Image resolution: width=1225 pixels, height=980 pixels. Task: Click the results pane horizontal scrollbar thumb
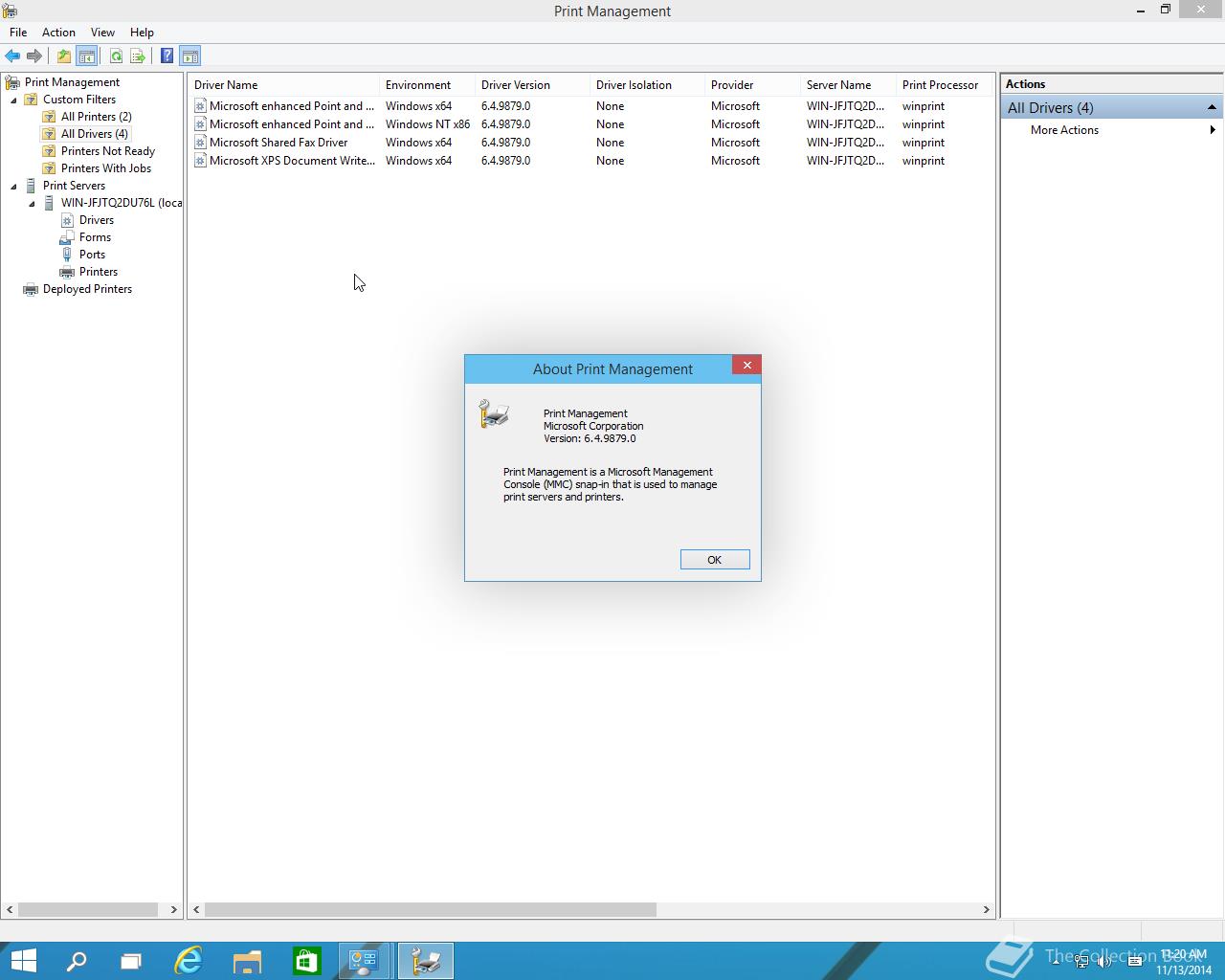point(431,909)
